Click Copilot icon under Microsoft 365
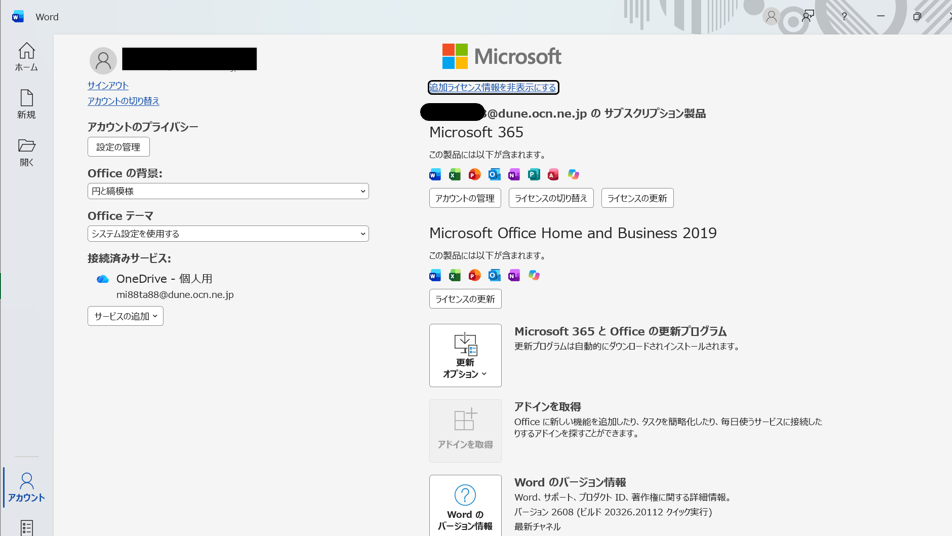Image resolution: width=952 pixels, height=536 pixels. coord(573,175)
